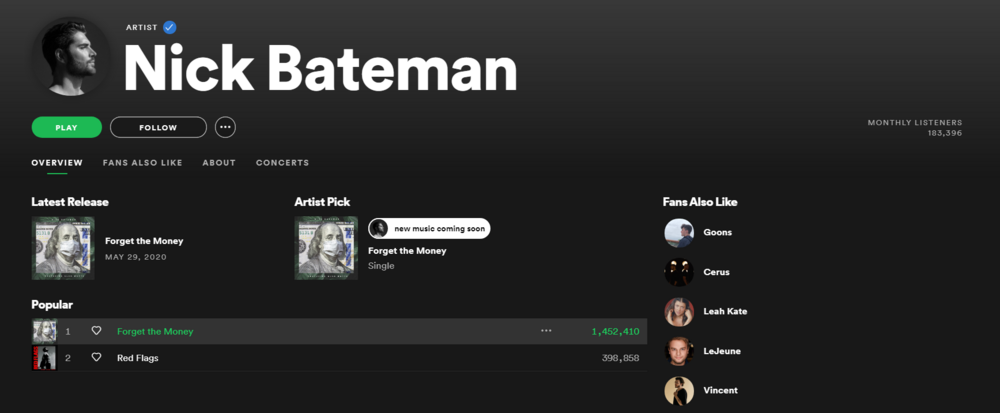
Task: Open the three-dot more options button
Action: click(225, 127)
